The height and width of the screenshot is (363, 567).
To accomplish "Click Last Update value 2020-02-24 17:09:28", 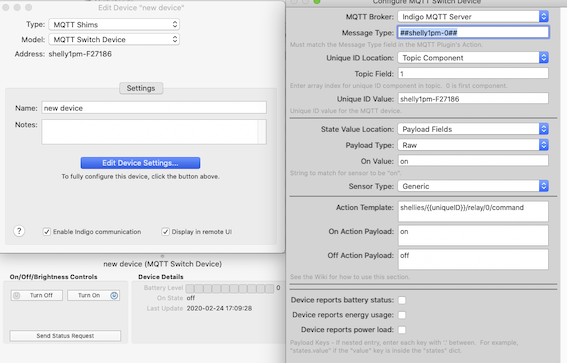I will coord(219,308).
